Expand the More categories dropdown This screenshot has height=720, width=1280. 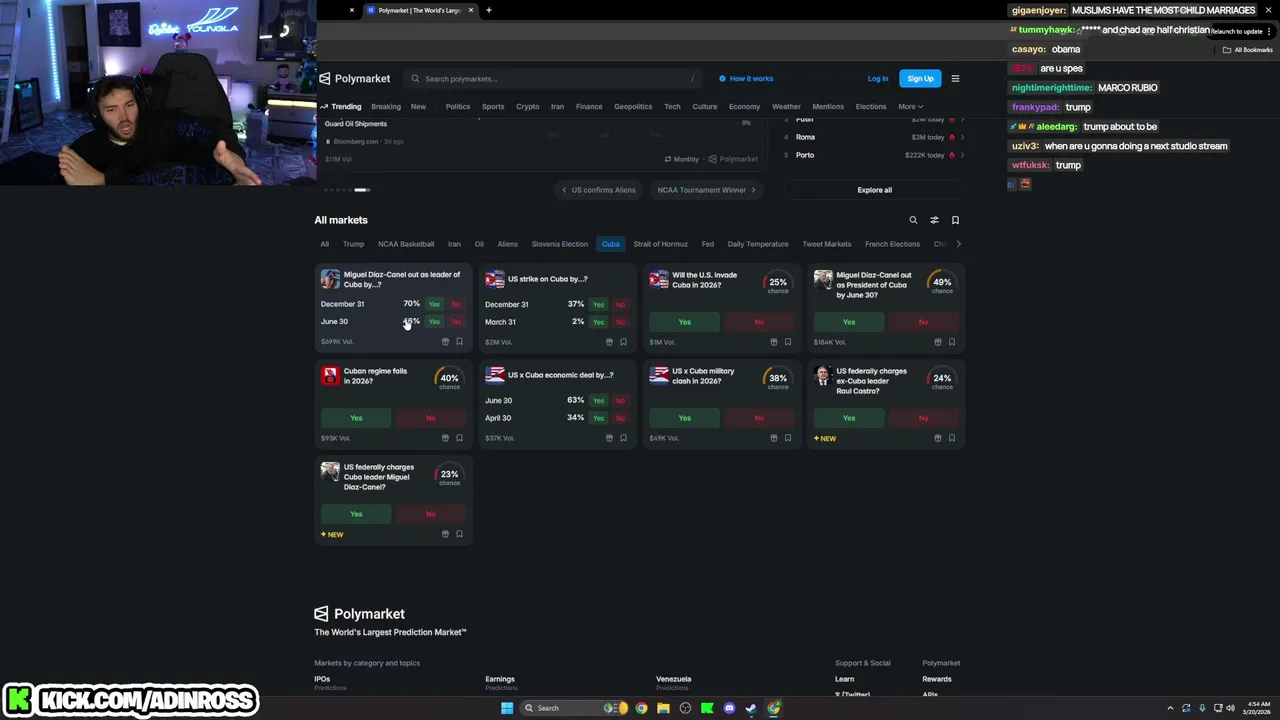[x=910, y=106]
